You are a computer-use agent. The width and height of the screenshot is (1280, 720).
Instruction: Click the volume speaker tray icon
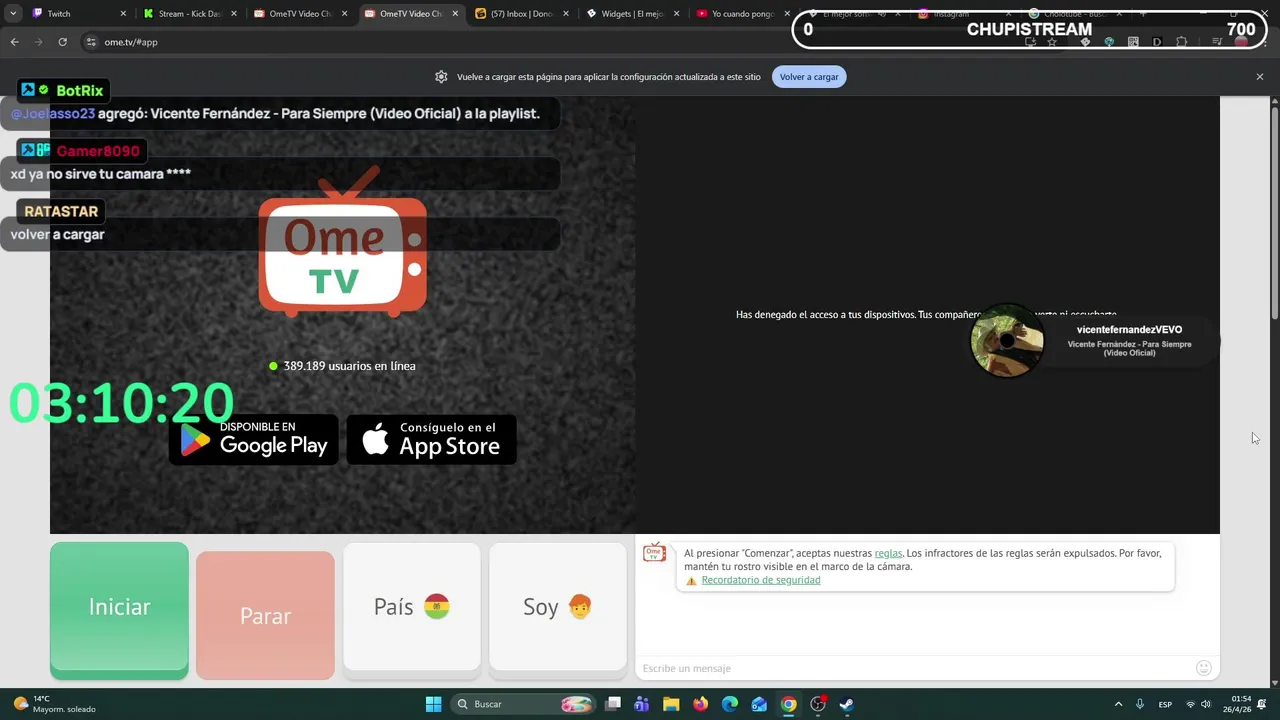point(1206,704)
